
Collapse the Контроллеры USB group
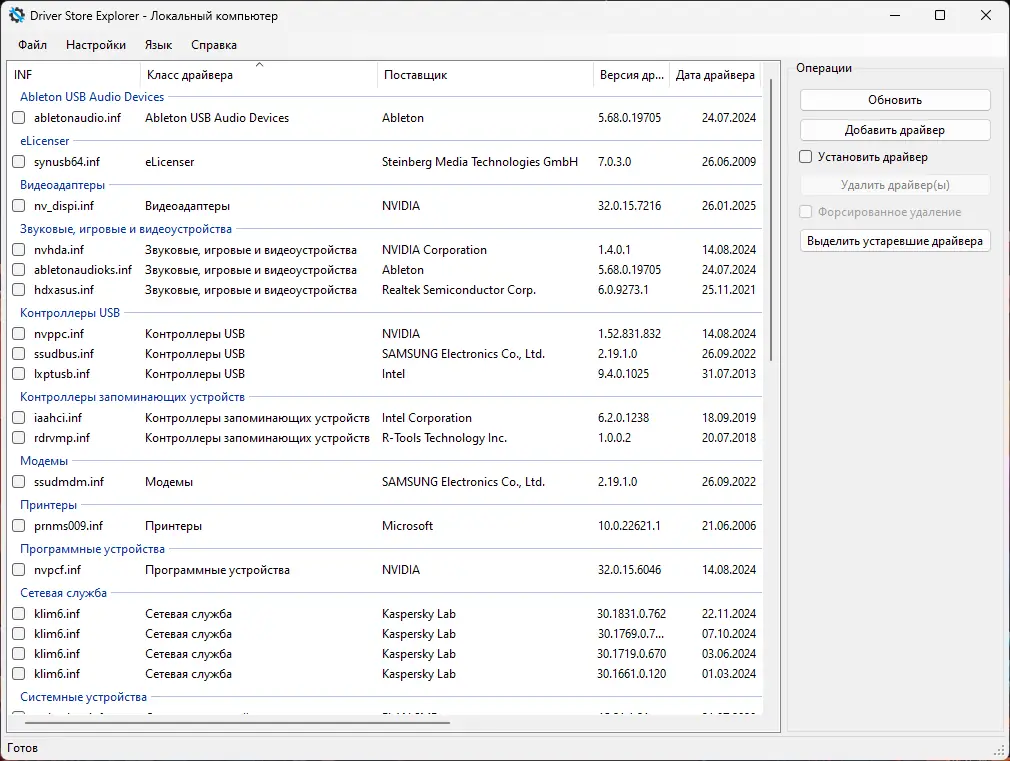(x=70, y=313)
